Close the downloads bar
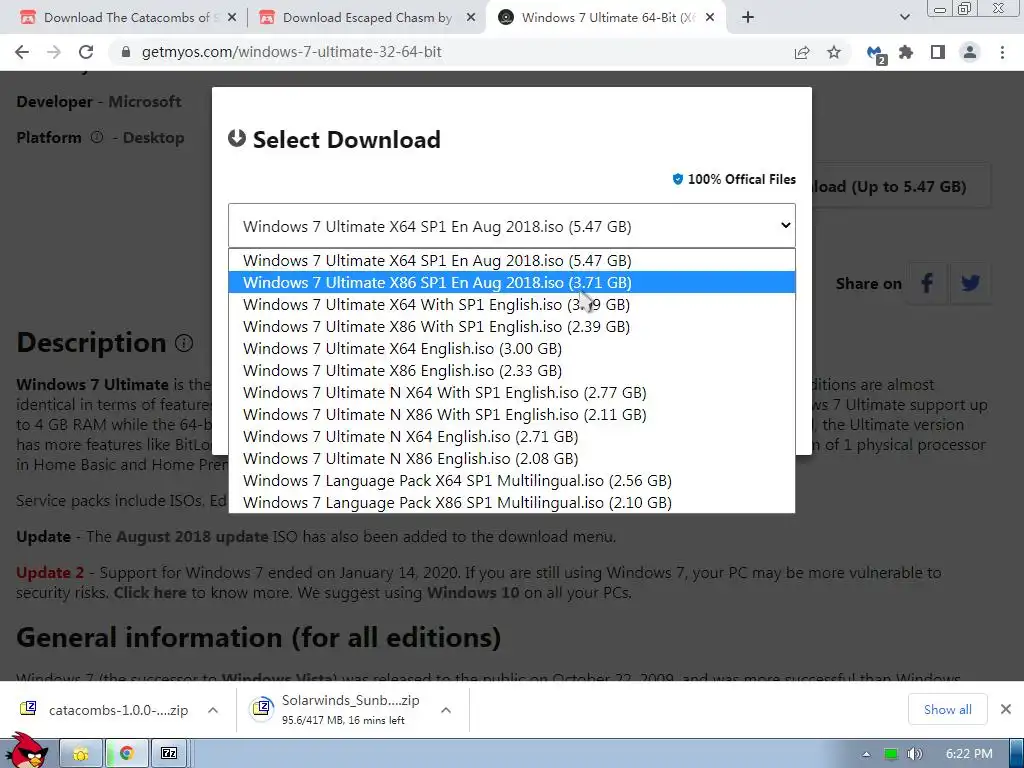The width and height of the screenshot is (1024, 768). (x=1006, y=709)
